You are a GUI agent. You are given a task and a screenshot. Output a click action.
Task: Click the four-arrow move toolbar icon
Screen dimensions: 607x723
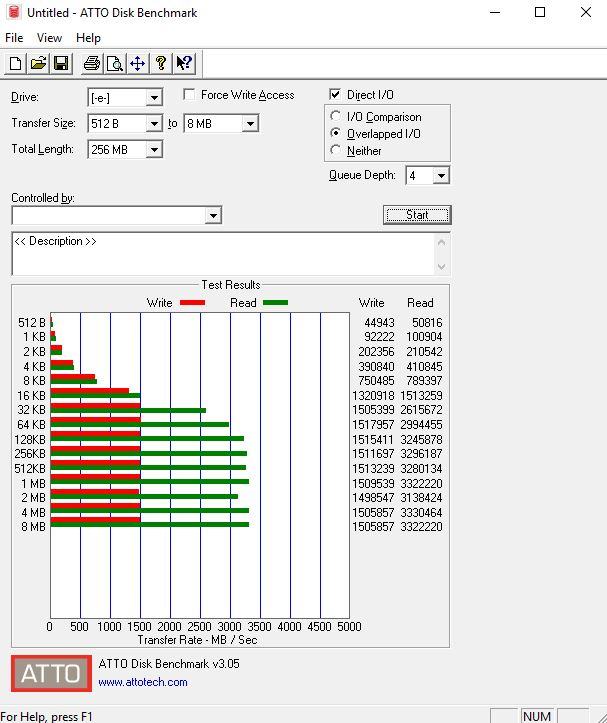(137, 63)
